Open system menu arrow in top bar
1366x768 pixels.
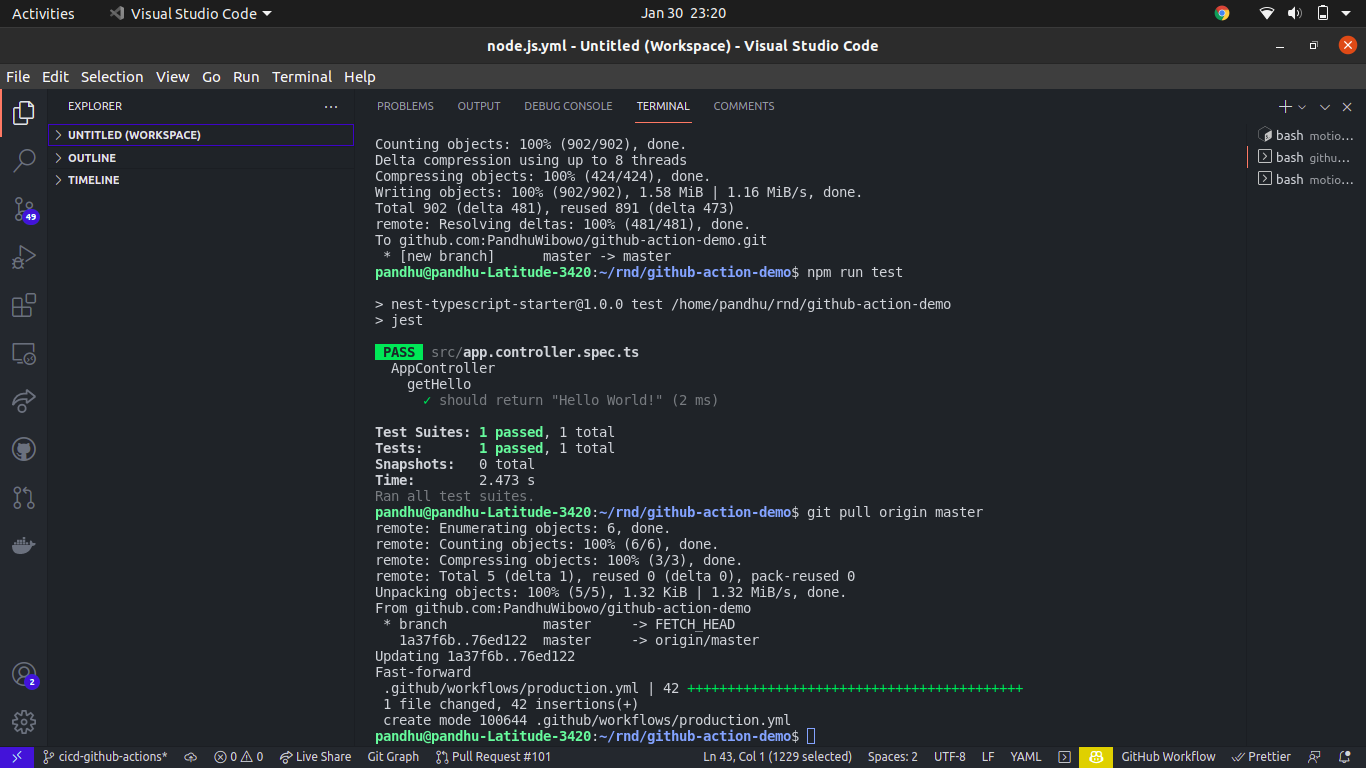click(1348, 14)
